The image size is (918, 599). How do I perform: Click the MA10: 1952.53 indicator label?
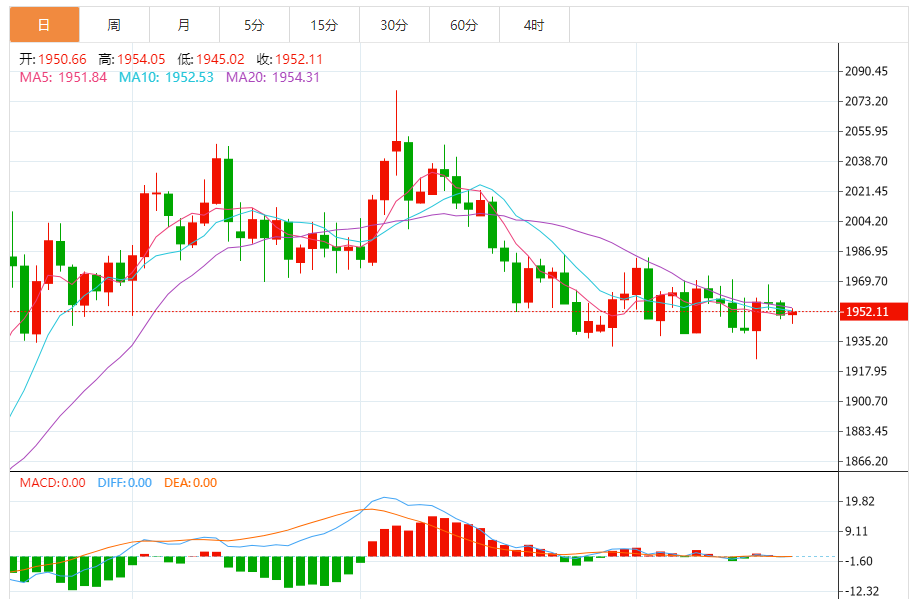tap(166, 77)
